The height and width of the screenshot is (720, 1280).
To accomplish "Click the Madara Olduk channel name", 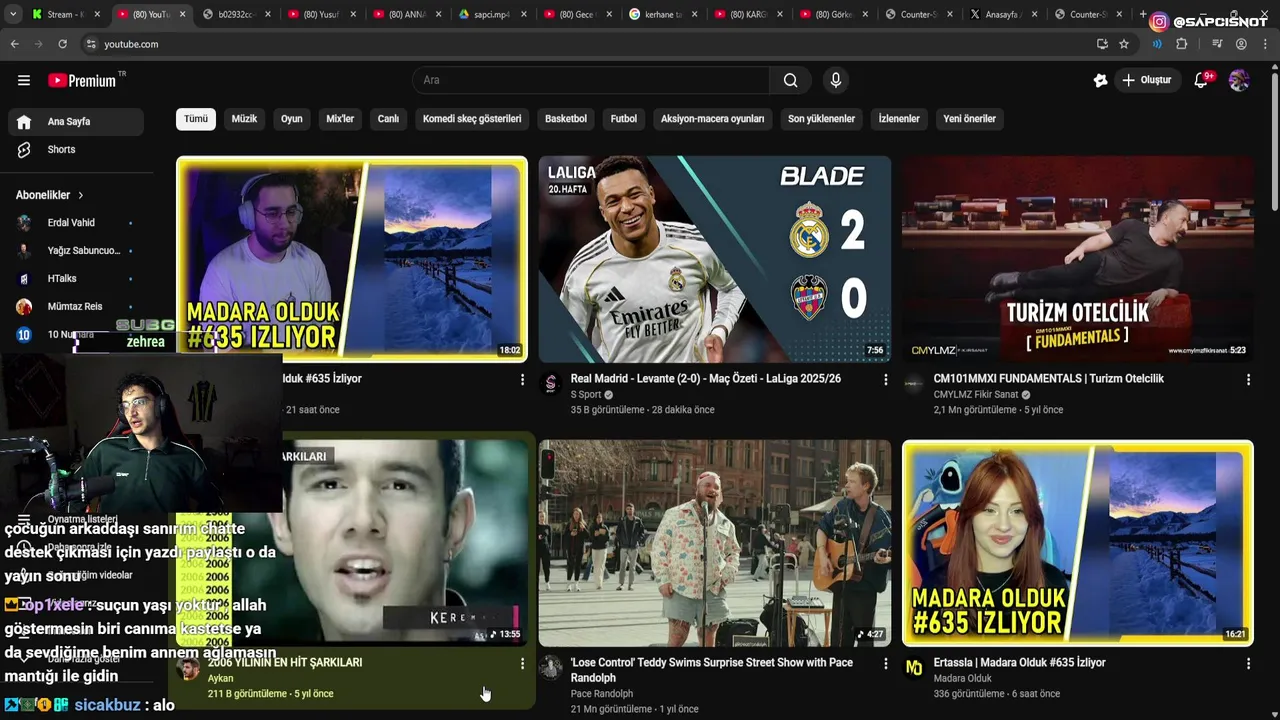I will pos(963,679).
